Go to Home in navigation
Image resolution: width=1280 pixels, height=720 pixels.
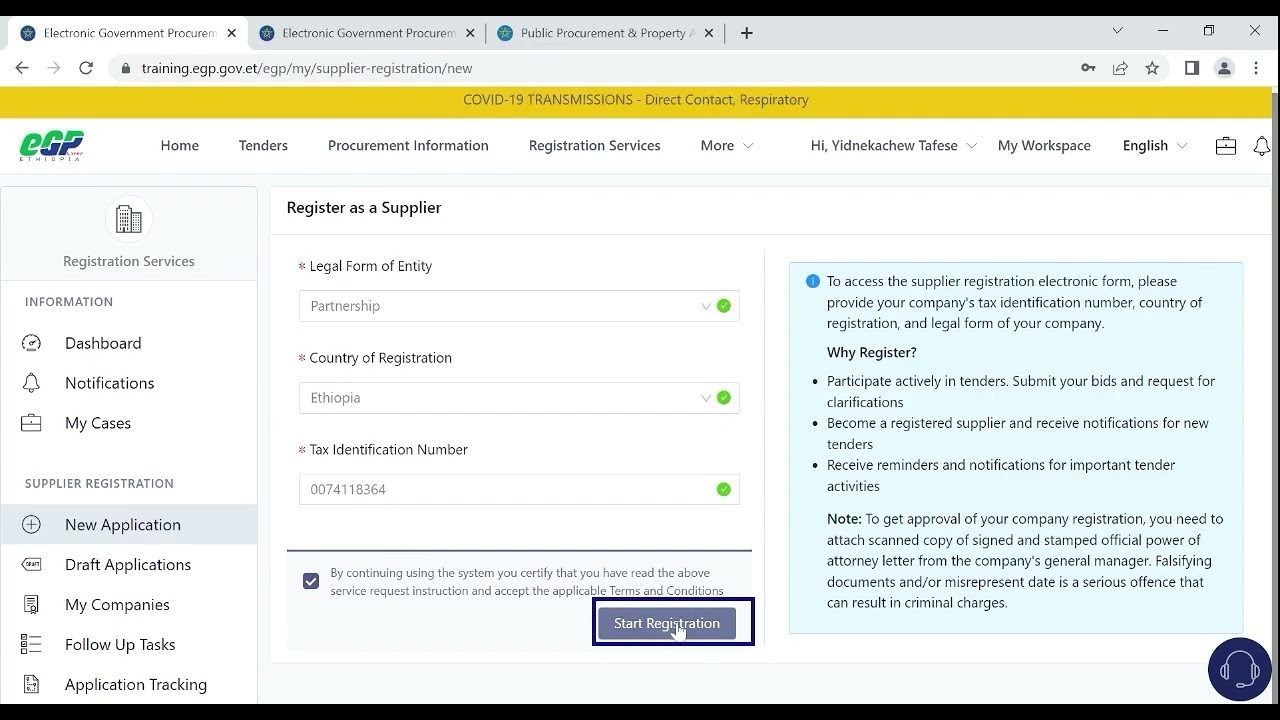(x=180, y=146)
